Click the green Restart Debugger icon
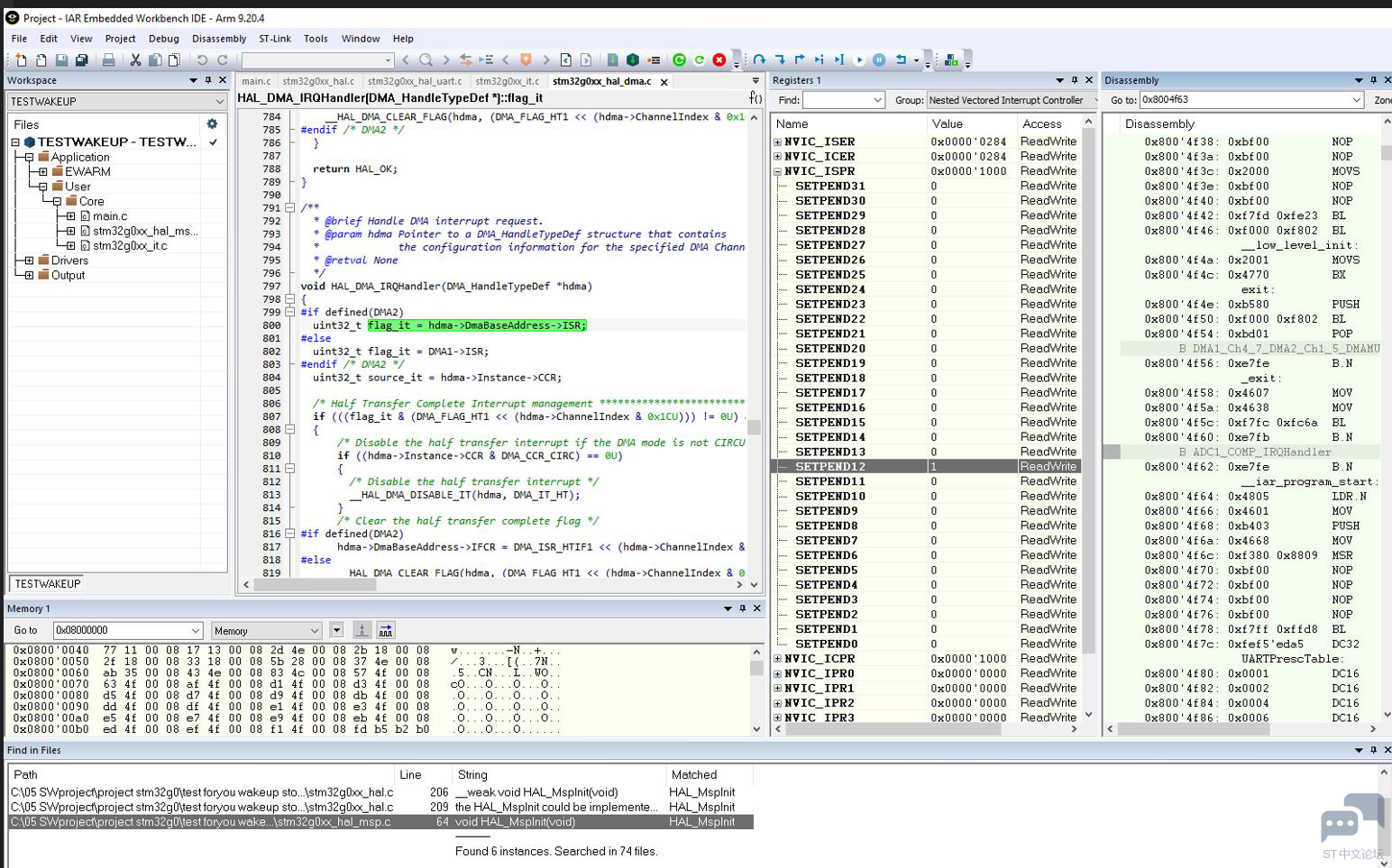 coord(680,60)
